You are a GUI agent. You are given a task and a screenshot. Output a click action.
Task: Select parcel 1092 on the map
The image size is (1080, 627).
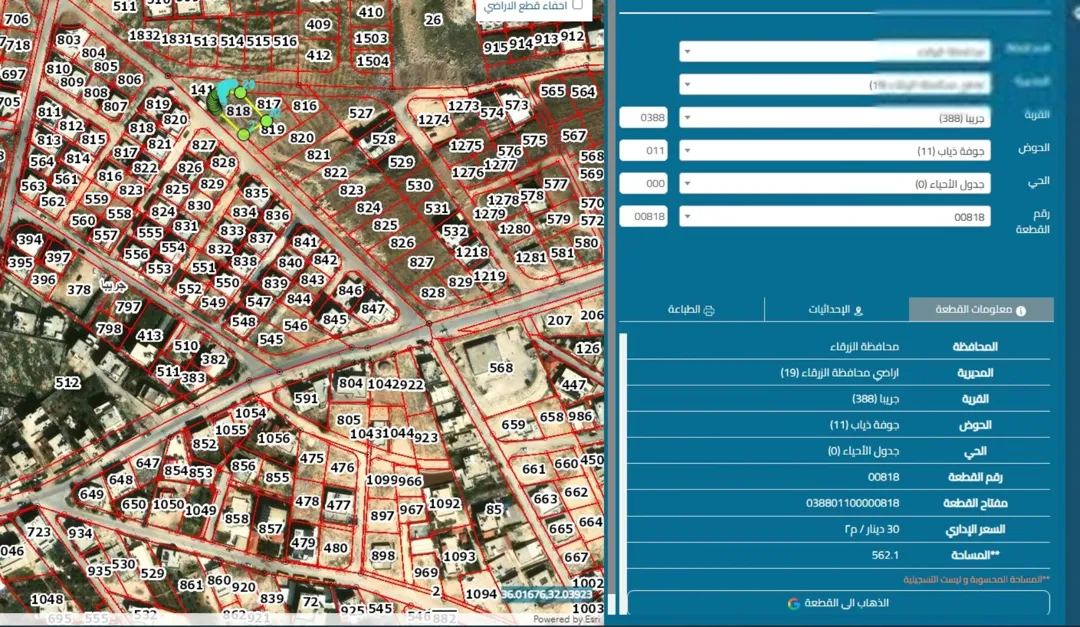[x=445, y=504]
